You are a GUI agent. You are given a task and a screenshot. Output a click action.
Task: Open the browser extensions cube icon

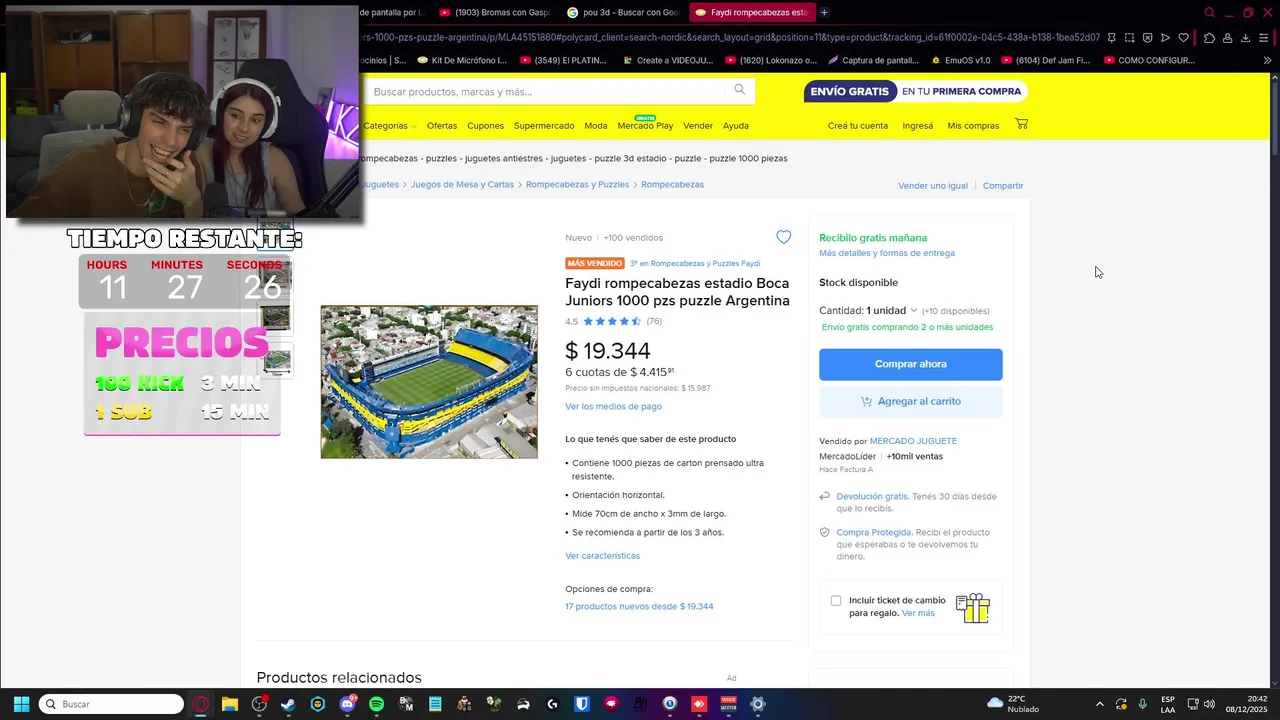point(1209,38)
